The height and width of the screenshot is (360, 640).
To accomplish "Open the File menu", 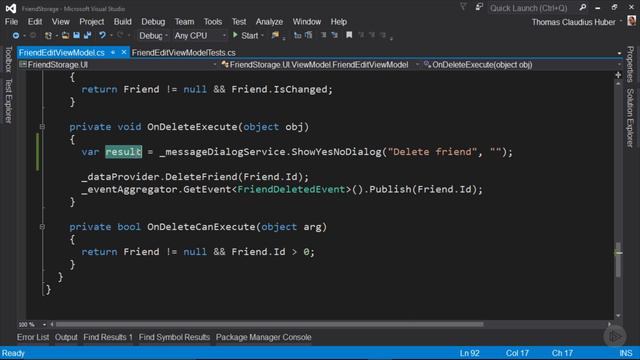I will (x=11, y=22).
